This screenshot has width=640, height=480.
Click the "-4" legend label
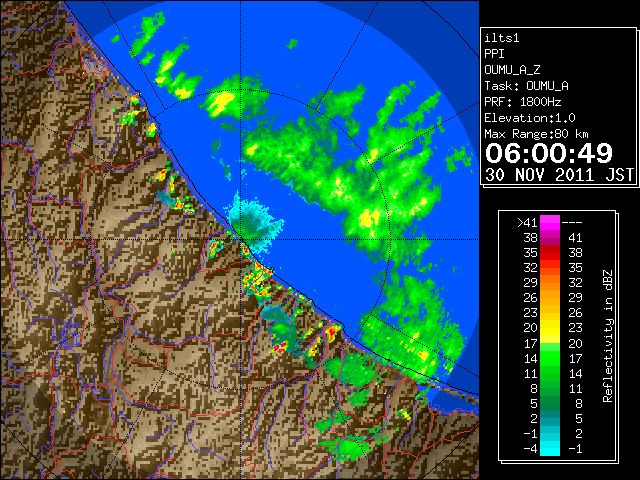click(x=530, y=449)
